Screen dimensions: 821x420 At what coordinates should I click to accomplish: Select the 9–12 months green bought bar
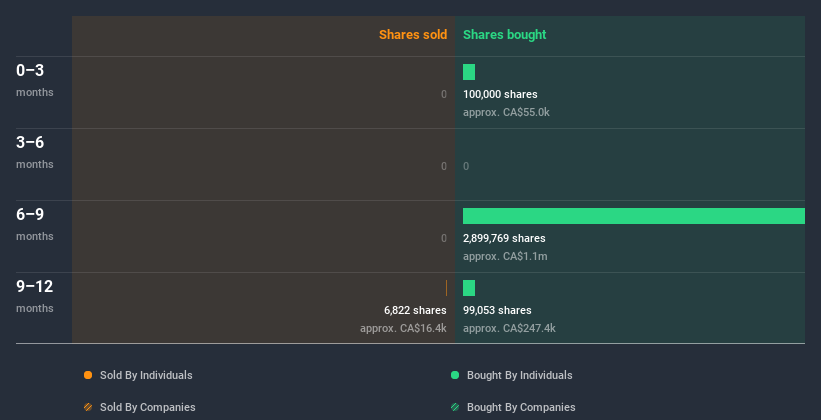click(x=469, y=288)
